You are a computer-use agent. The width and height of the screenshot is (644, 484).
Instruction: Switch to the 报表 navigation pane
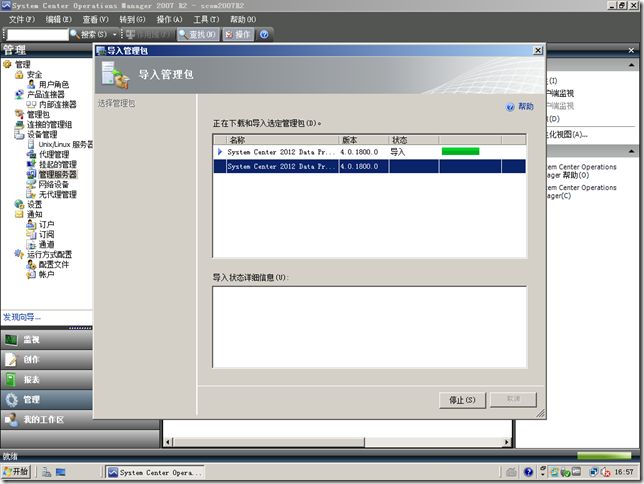point(46,380)
